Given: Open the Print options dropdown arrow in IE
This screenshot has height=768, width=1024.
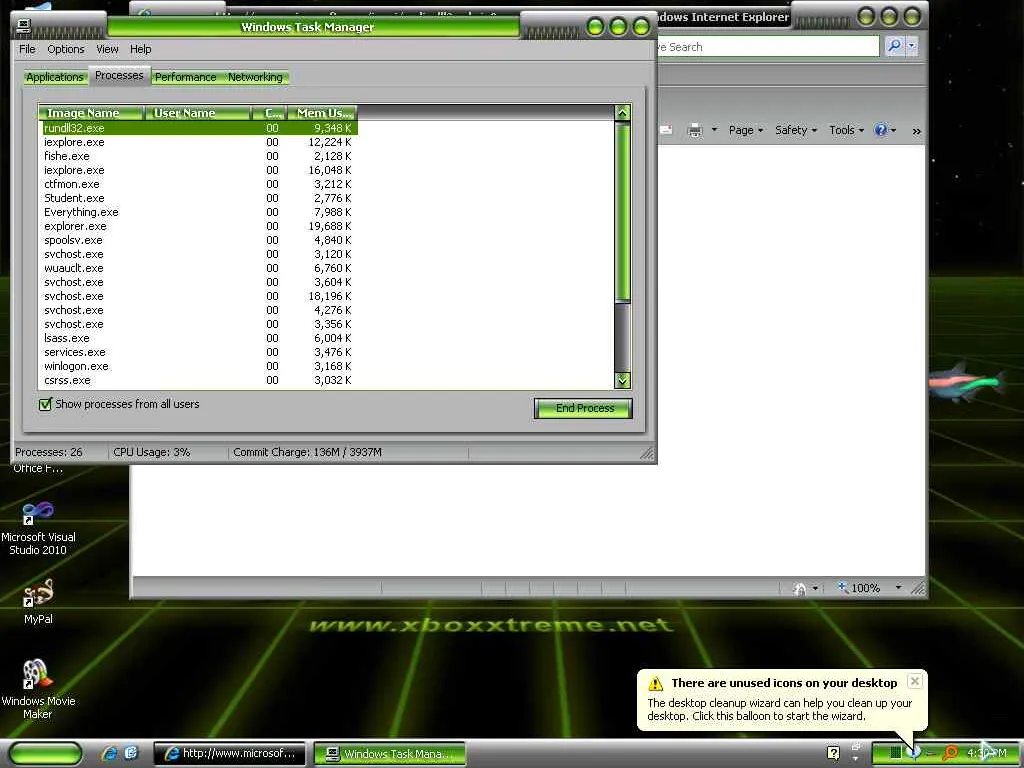Looking at the screenshot, I should (714, 130).
